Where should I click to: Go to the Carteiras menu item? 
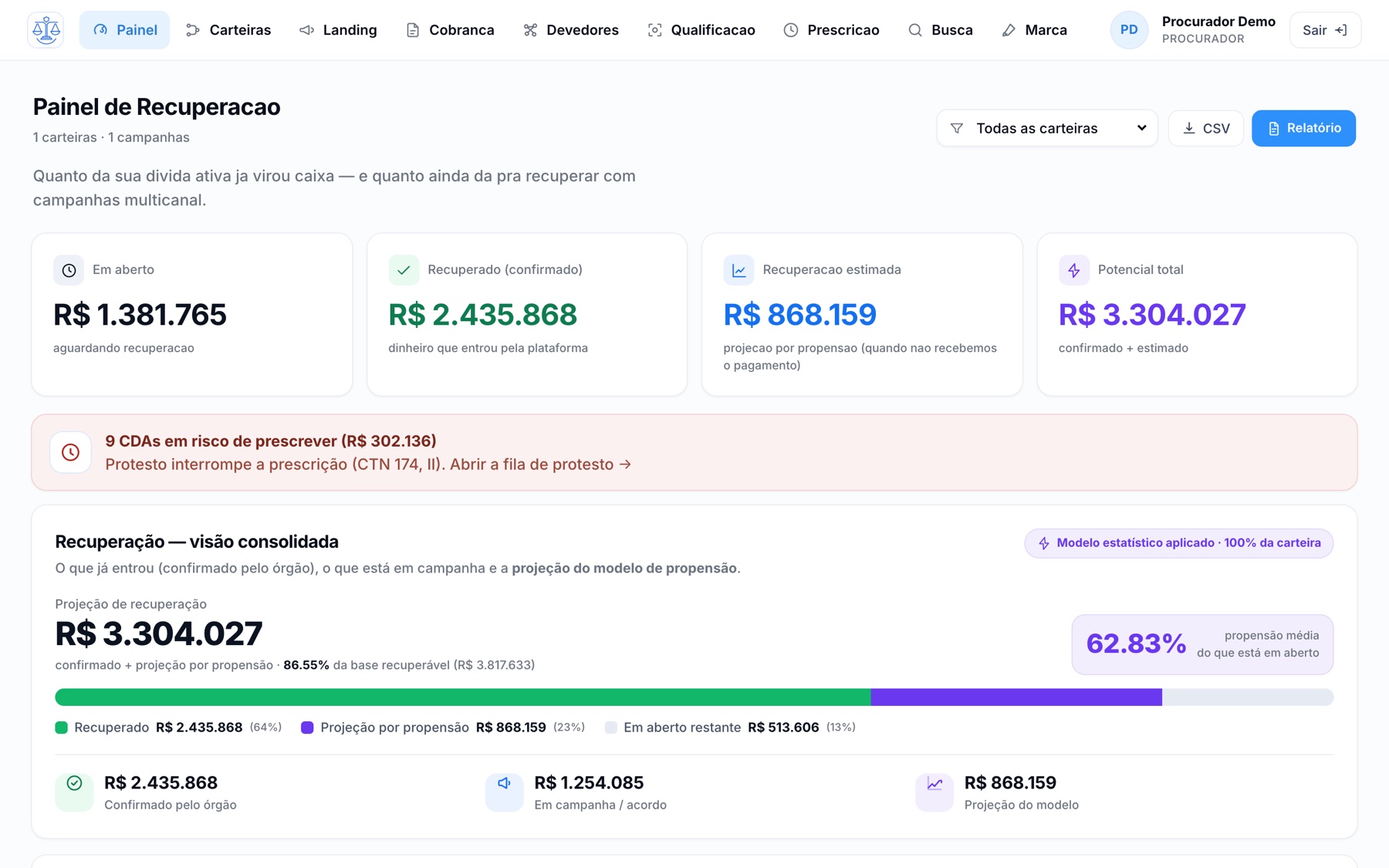click(x=228, y=30)
